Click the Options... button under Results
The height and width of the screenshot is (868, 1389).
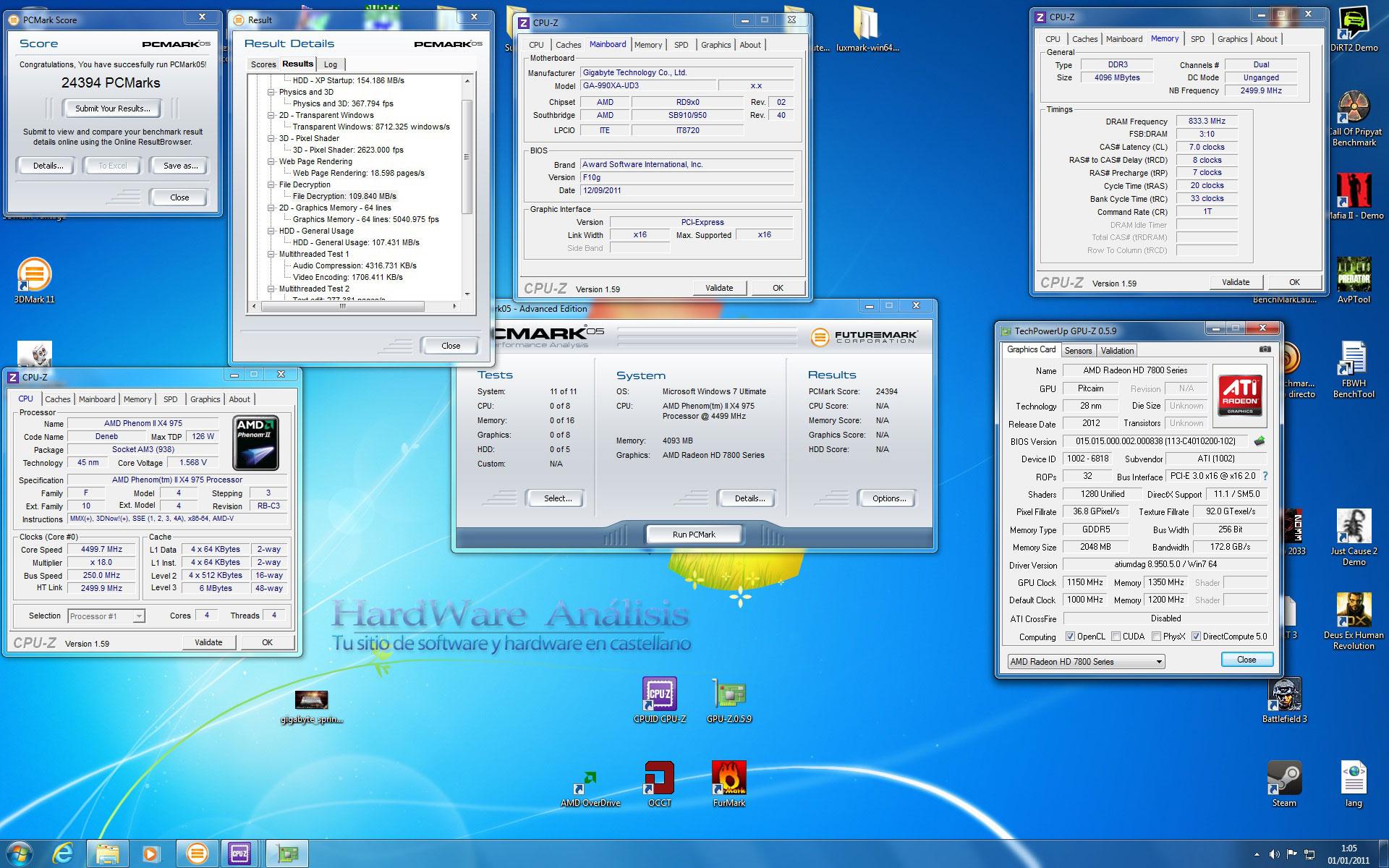click(x=888, y=498)
